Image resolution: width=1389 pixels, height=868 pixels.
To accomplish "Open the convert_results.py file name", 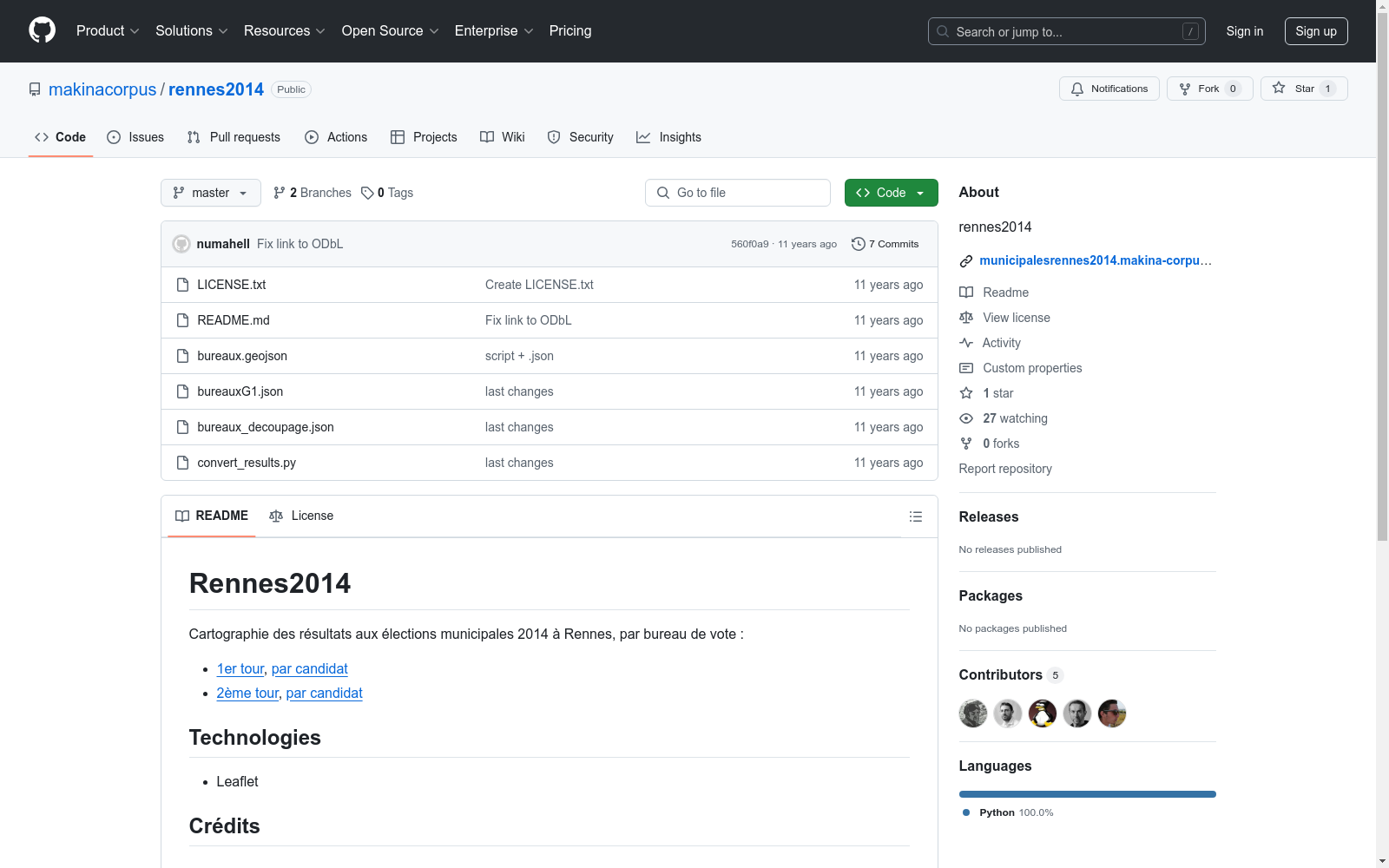I will click(x=247, y=463).
